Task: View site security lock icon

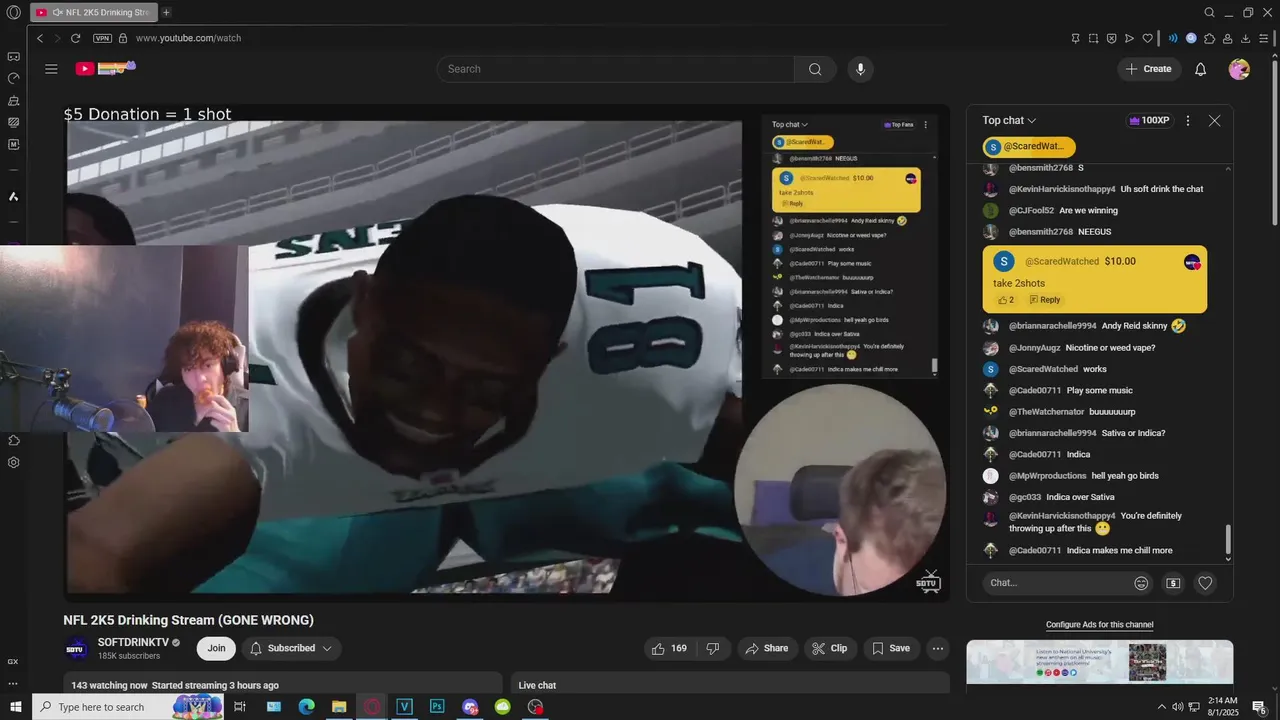Action: tap(123, 38)
